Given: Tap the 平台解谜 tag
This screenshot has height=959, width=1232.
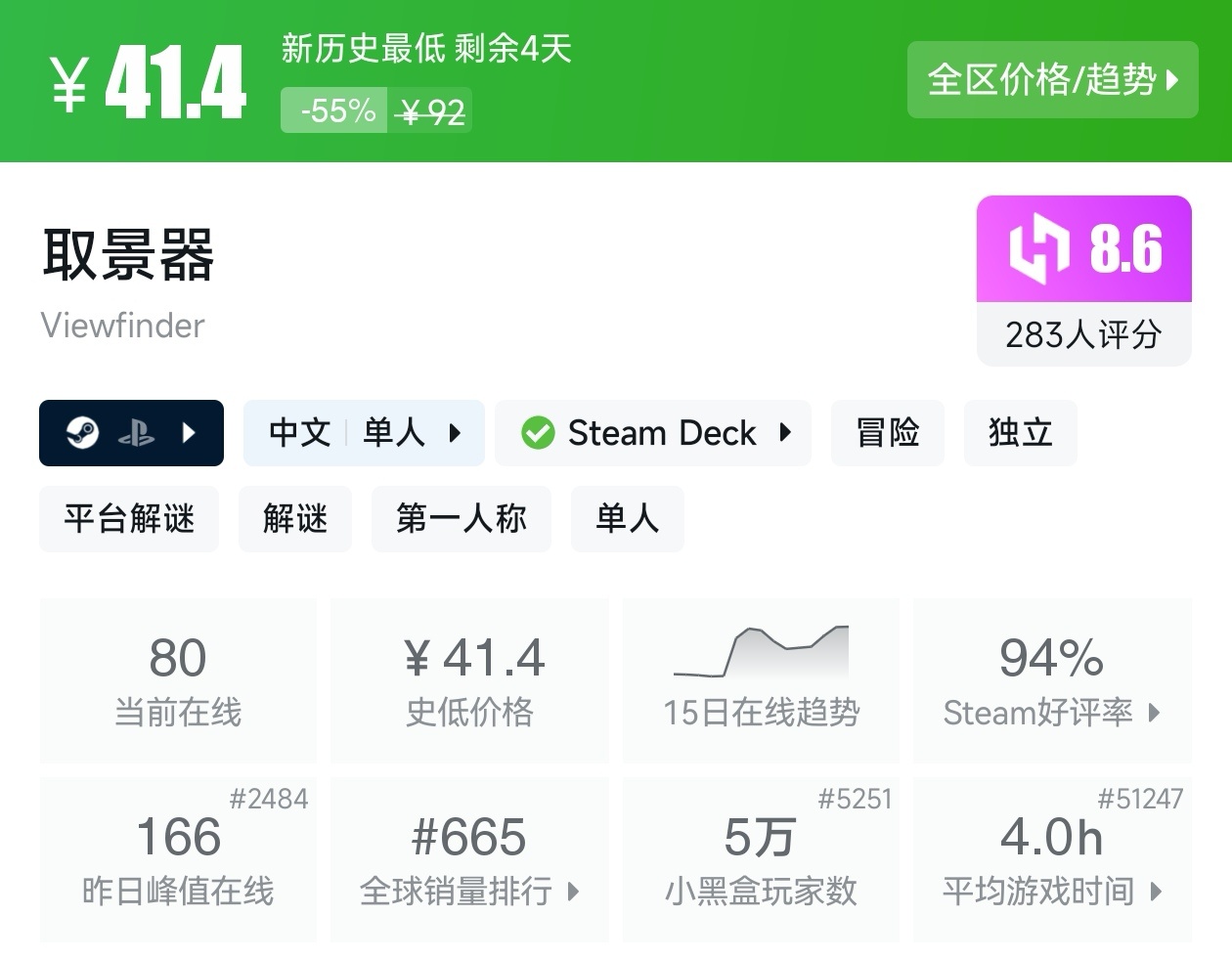Looking at the screenshot, I should point(129,518).
